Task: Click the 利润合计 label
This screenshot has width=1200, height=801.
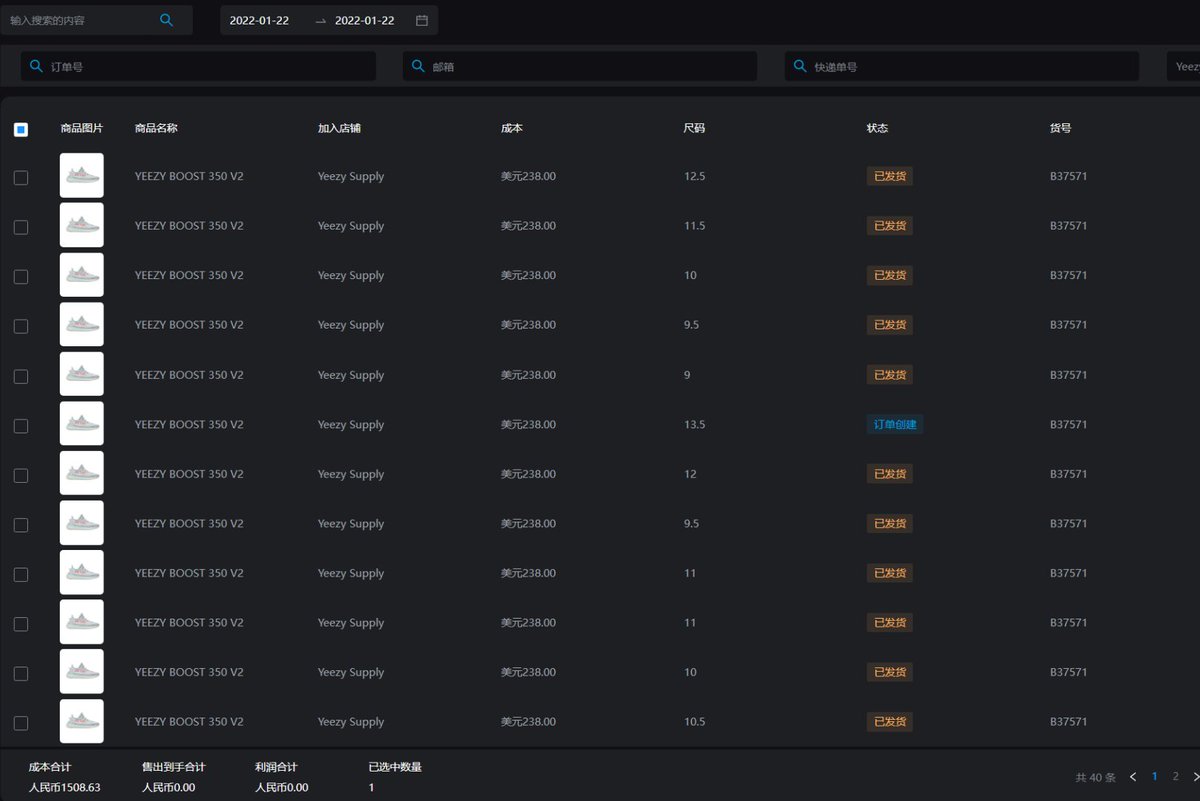Action: click(x=277, y=767)
